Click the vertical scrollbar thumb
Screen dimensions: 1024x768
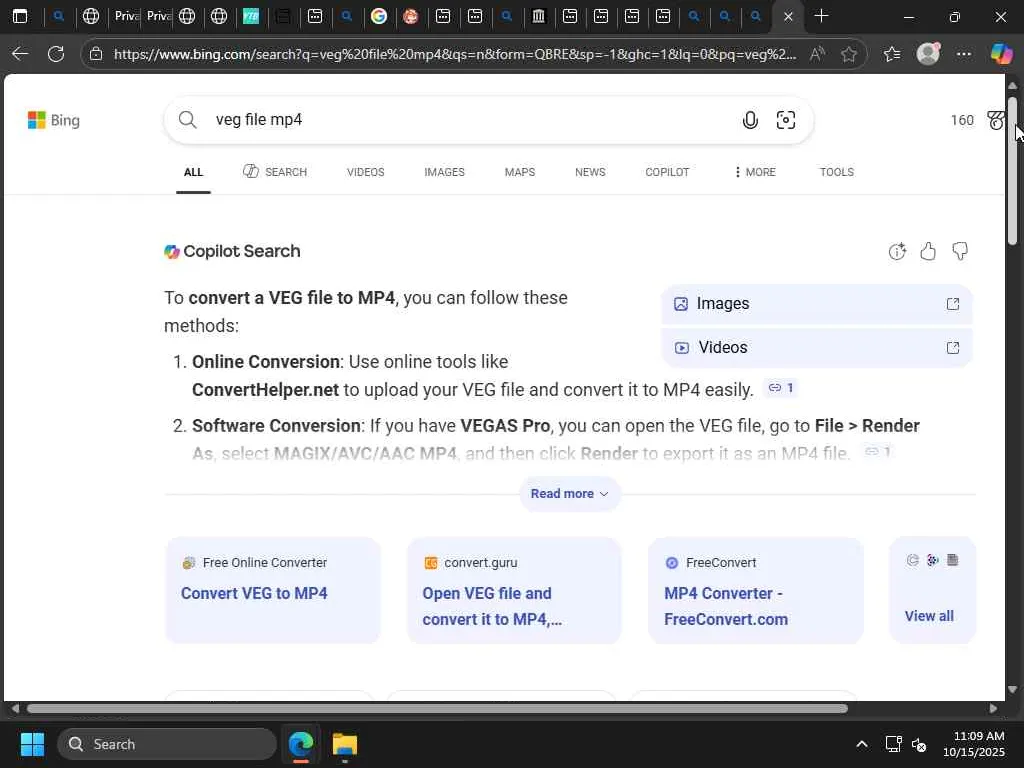coord(1012,171)
